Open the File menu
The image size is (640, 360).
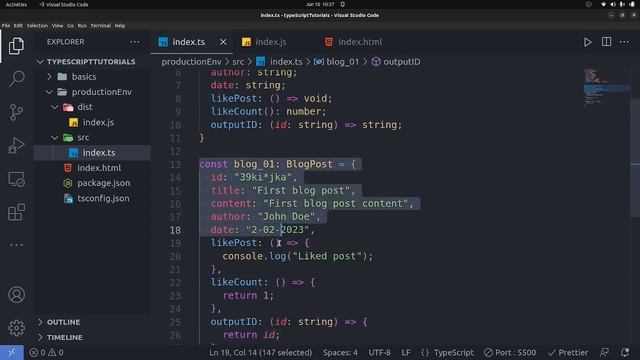tap(6, 25)
